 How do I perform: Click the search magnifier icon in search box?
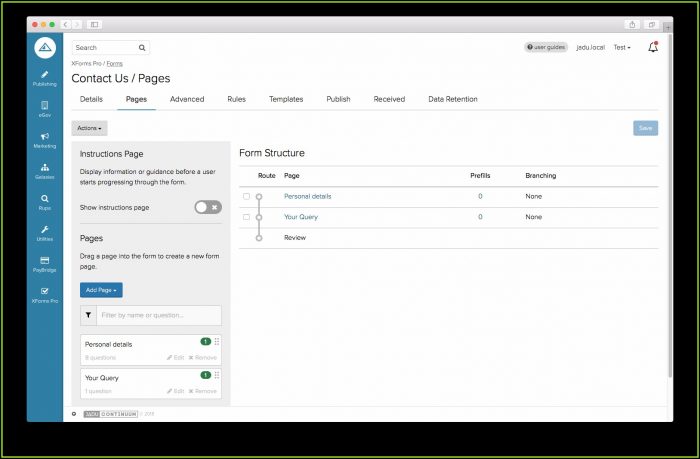click(142, 47)
